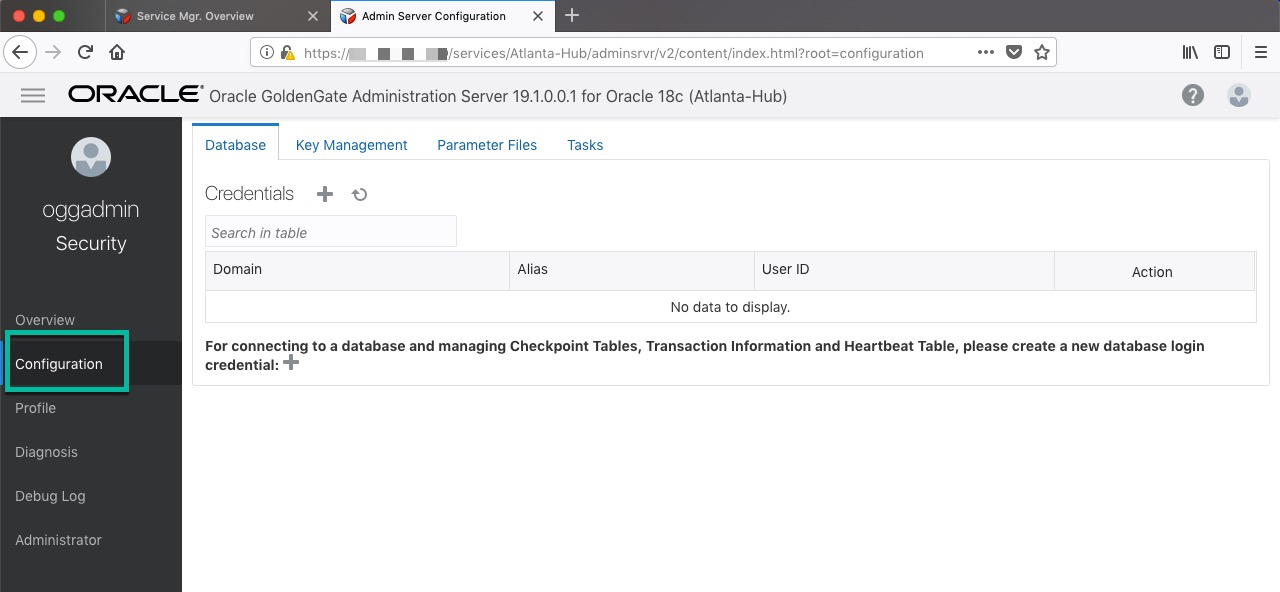Click the Search in table field
Viewport: 1280px width, 592px height.
(330, 231)
